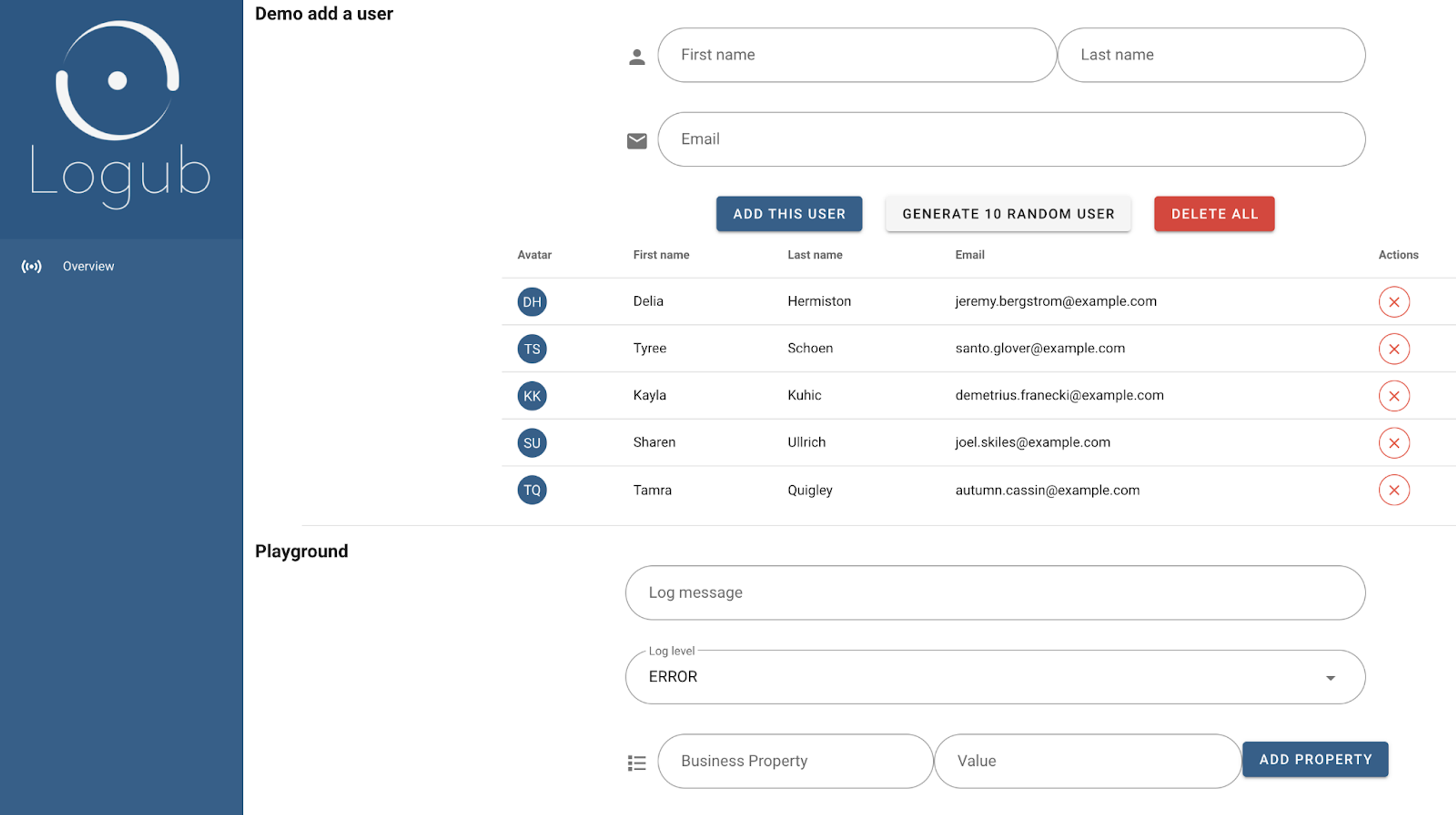Delete Sharen Ullrich via X icon
This screenshot has width=1456, height=815.
(1393, 442)
